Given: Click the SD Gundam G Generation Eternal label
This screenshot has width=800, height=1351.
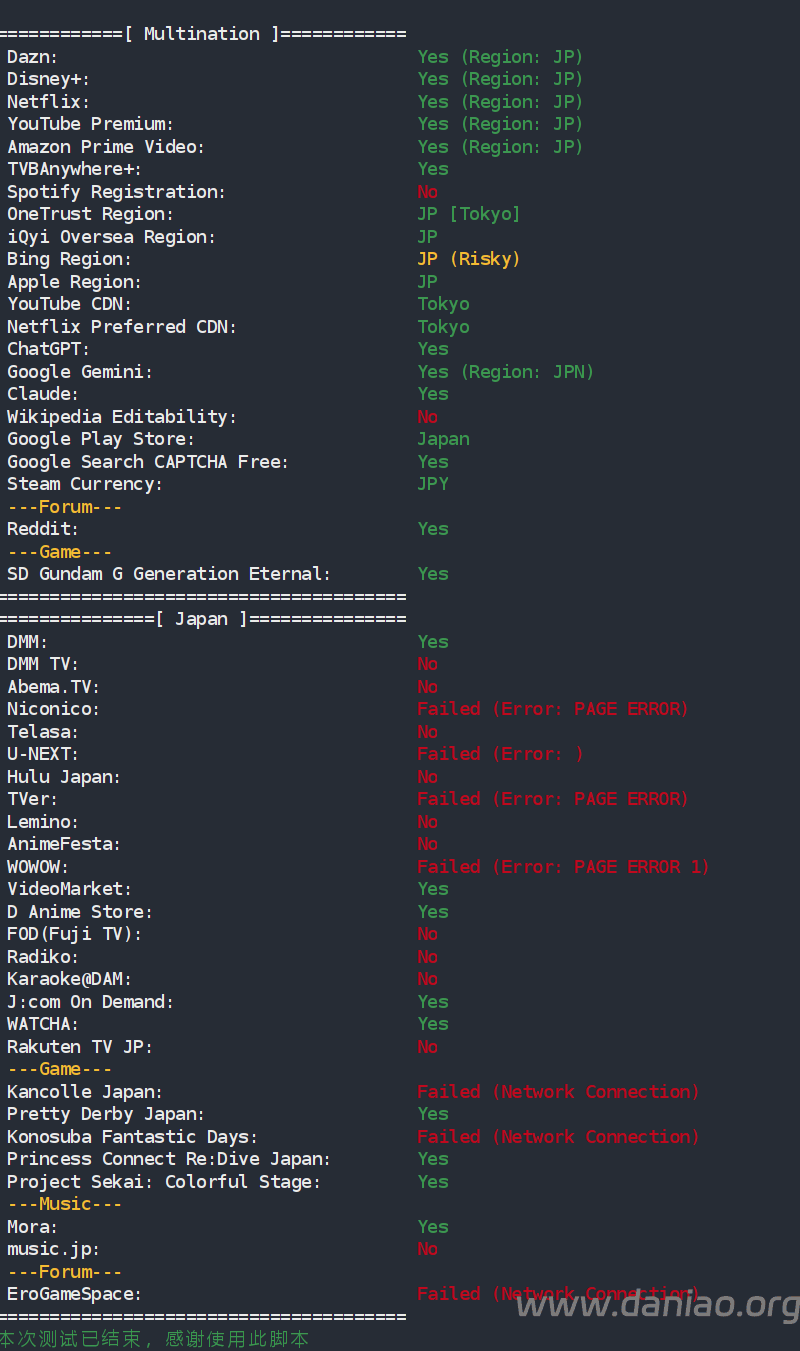Looking at the screenshot, I should (x=169, y=574).
